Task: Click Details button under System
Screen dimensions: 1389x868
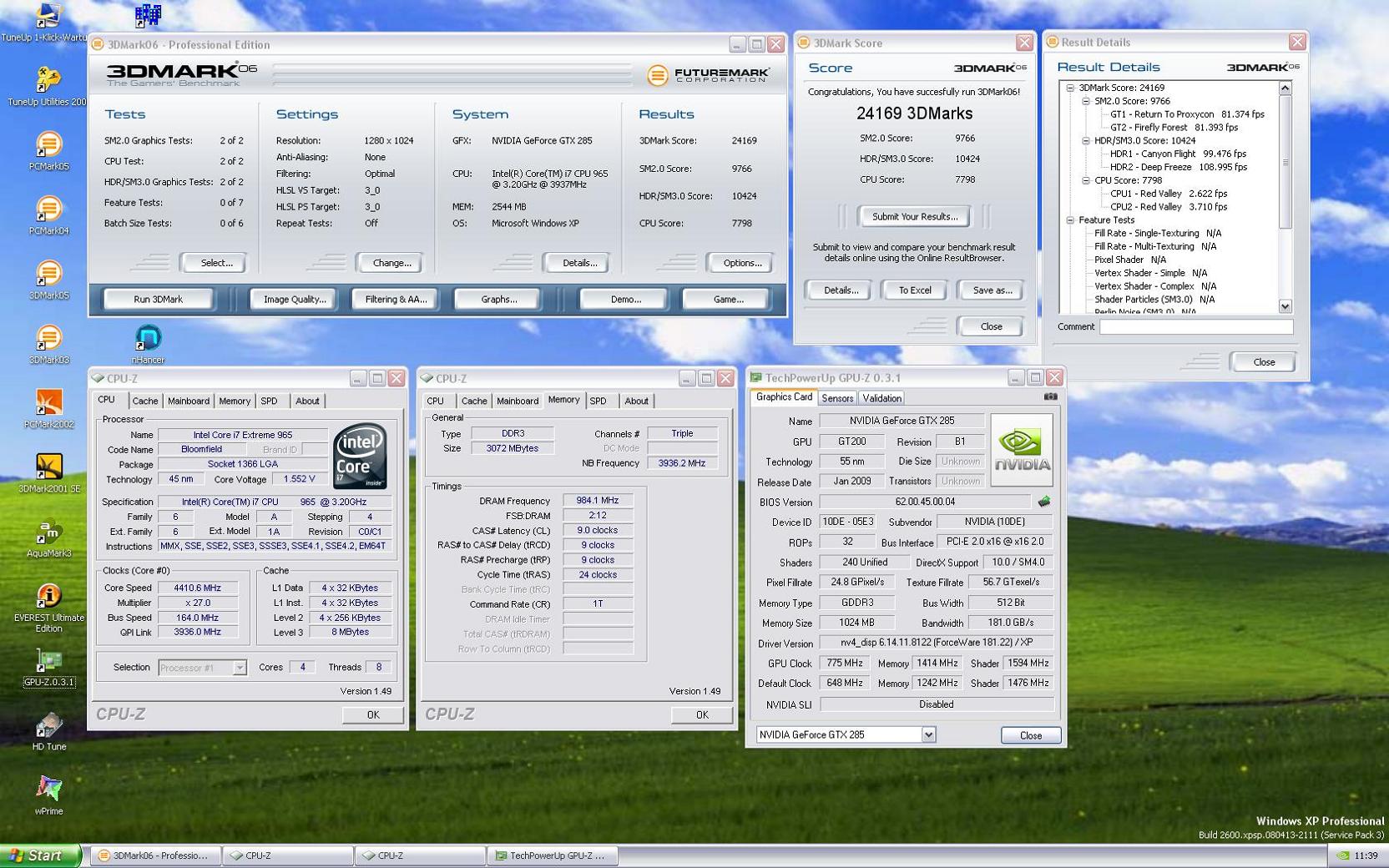Action: pyautogui.click(x=579, y=263)
